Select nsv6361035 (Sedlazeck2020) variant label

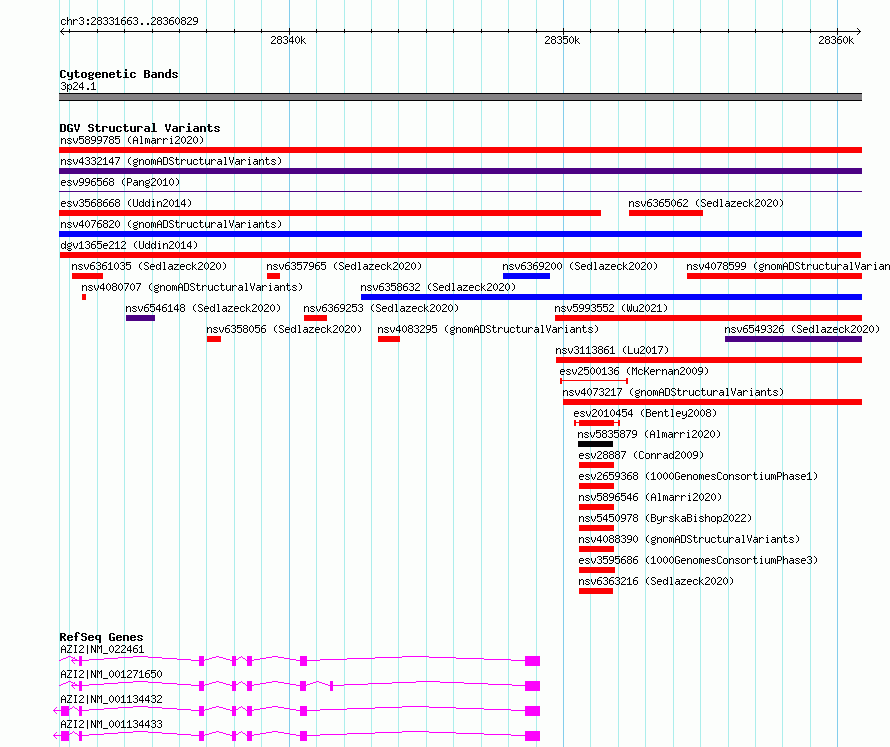149,266
